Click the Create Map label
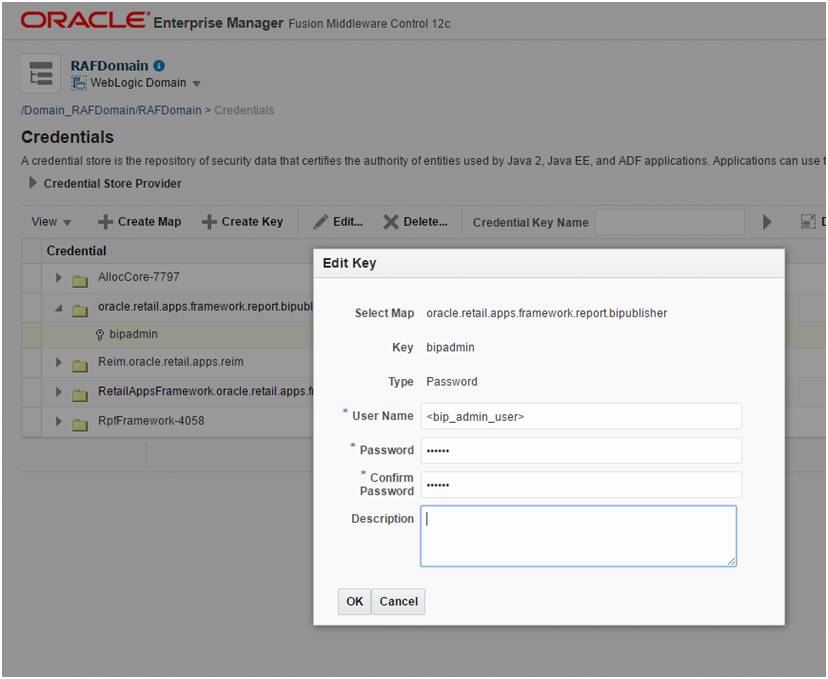This screenshot has width=828, height=679. 149,222
